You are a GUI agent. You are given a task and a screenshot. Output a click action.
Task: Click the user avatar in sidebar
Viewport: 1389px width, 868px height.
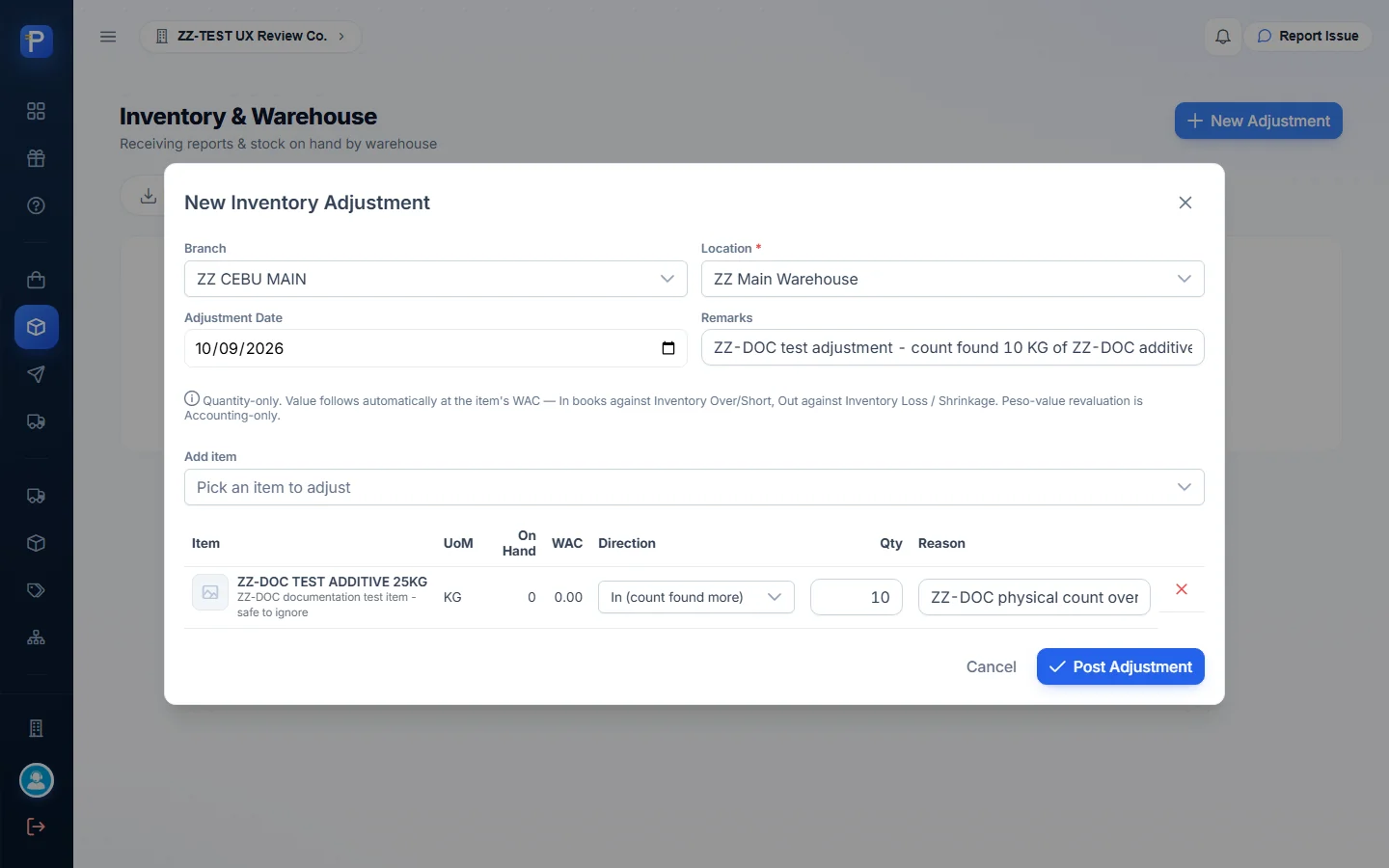(x=37, y=780)
